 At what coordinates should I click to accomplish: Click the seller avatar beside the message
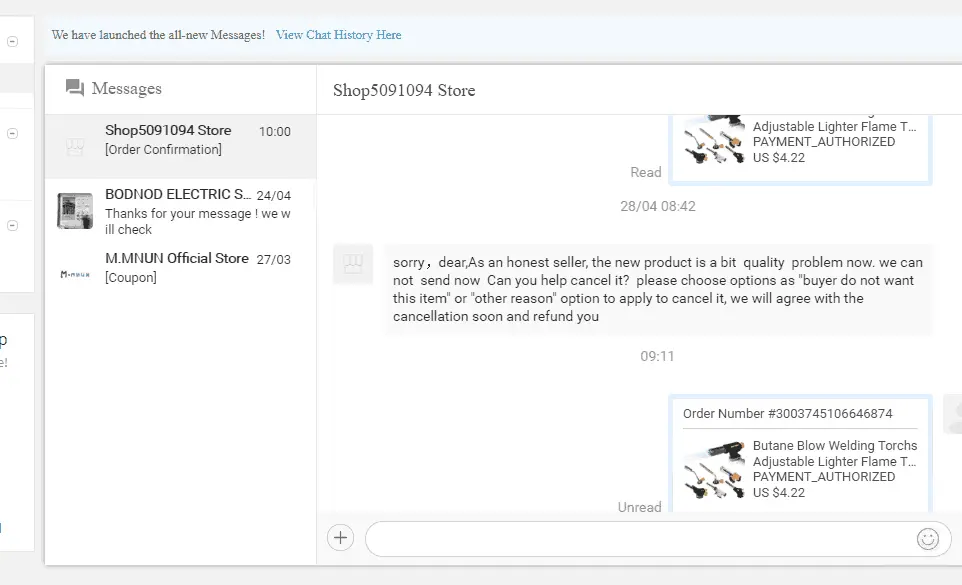(353, 264)
